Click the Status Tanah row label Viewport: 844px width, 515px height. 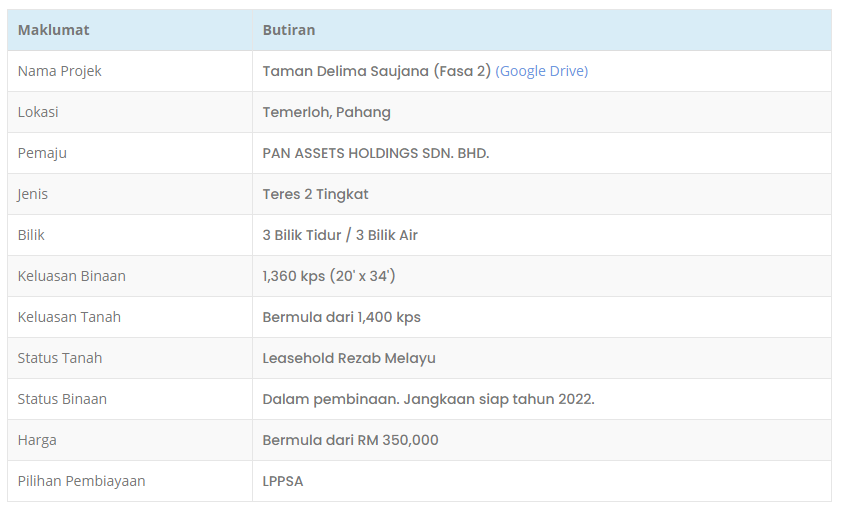tap(60, 358)
